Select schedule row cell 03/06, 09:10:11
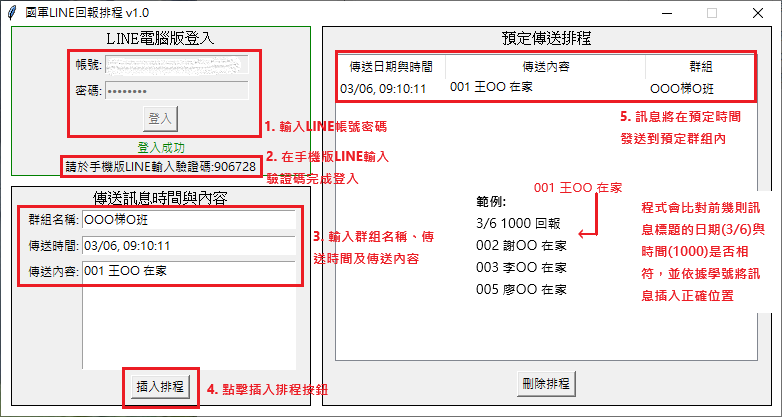782x417 pixels. tap(383, 89)
